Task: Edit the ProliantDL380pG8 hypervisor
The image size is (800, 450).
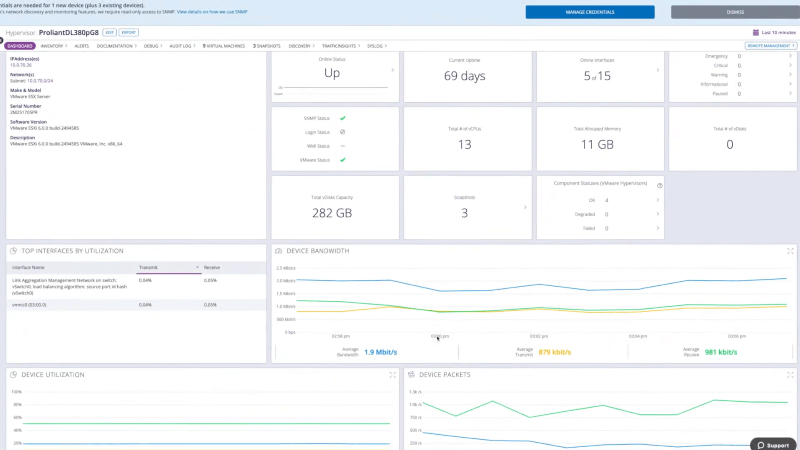Action: coord(109,33)
